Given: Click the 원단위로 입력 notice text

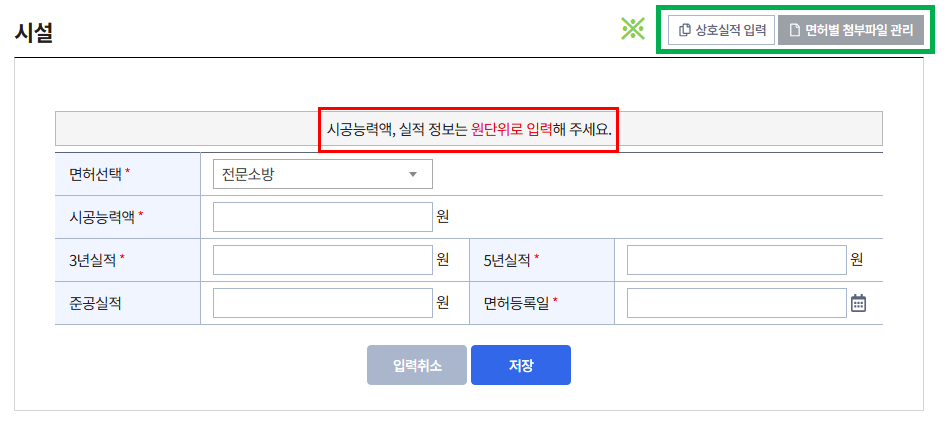Looking at the screenshot, I should pyautogui.click(x=511, y=129).
